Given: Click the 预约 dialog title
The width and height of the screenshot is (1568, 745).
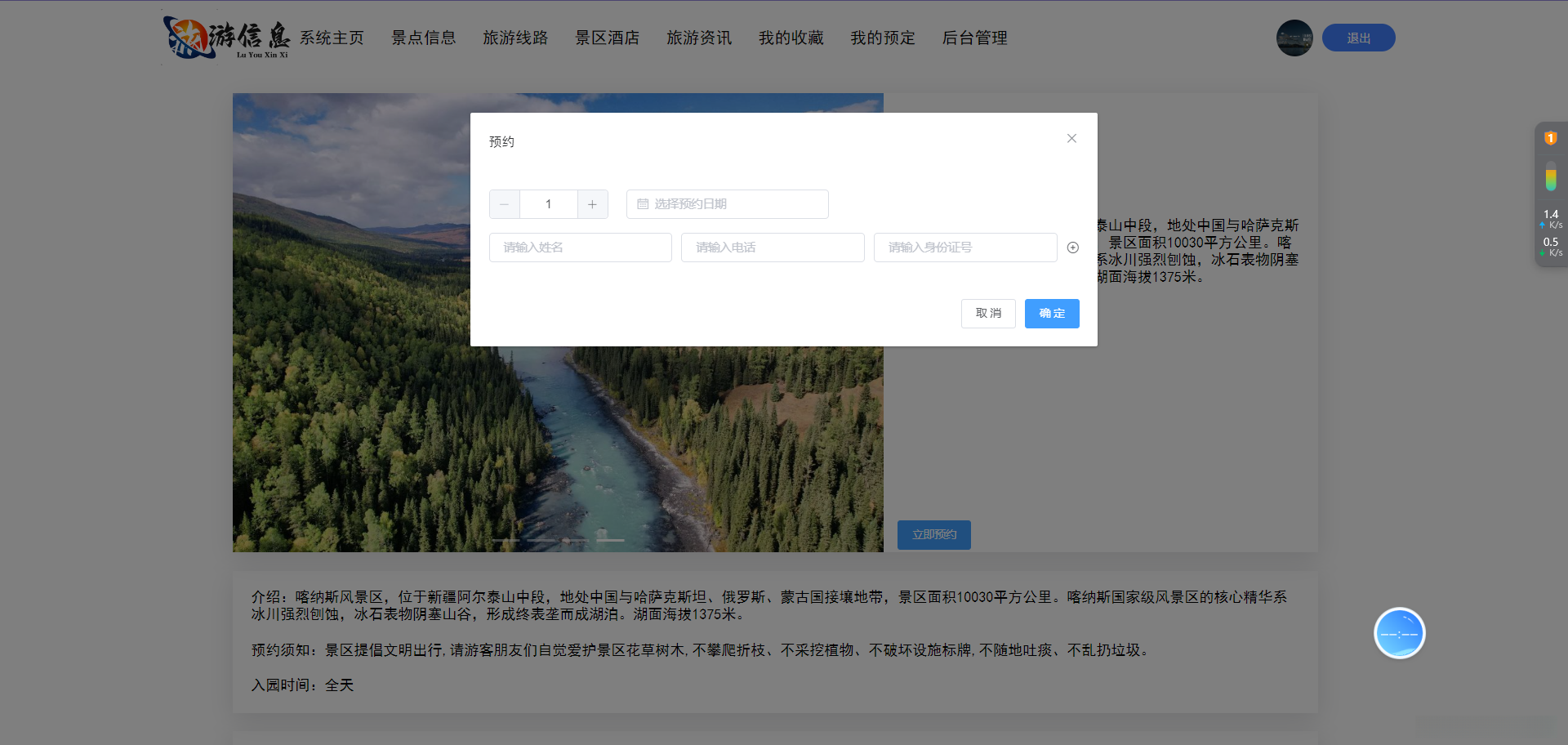Looking at the screenshot, I should [501, 142].
